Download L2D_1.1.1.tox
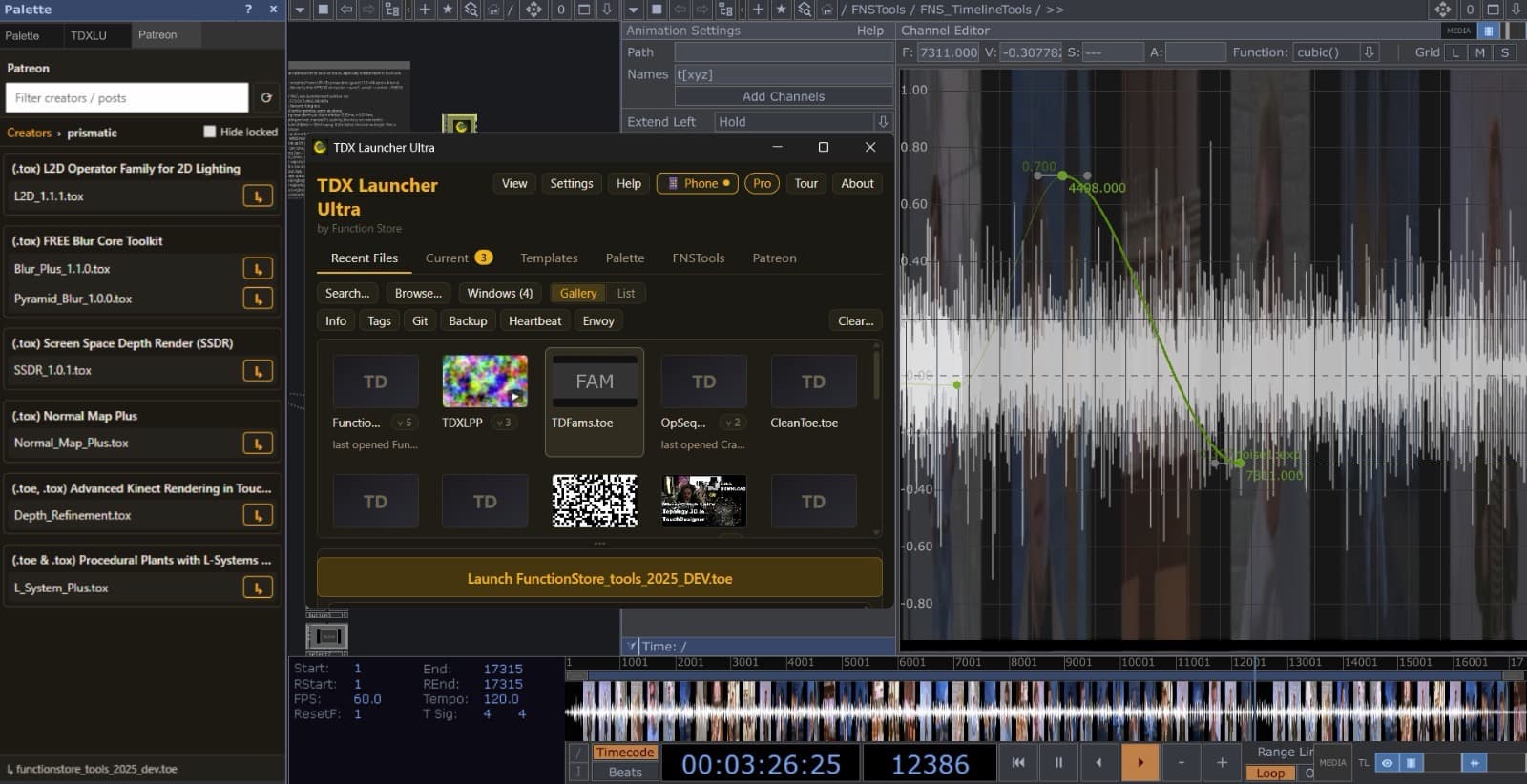The width and height of the screenshot is (1527, 784). click(x=258, y=196)
